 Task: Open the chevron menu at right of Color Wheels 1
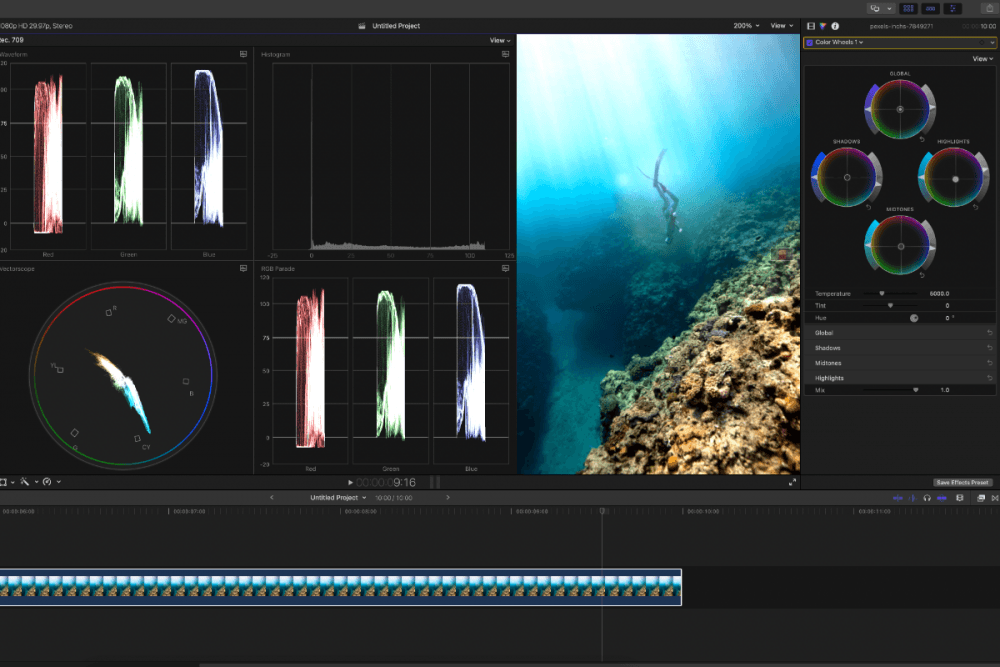coord(992,43)
